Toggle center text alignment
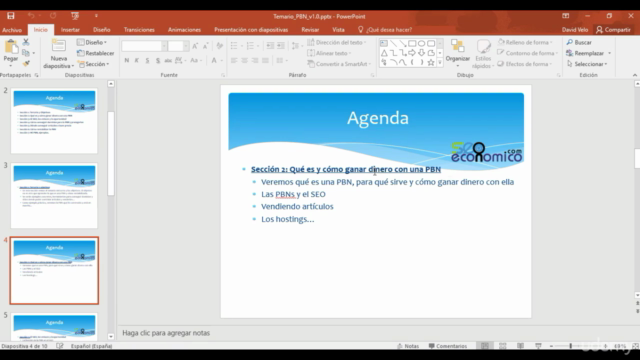640x360 pixels. click(x=244, y=60)
